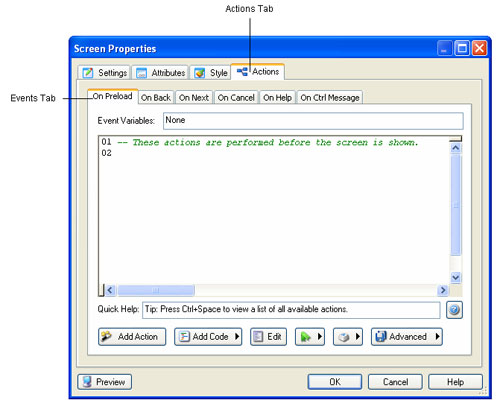The image size is (500, 406).
Task: Click the vertical scrollbar down arrow
Action: [455, 277]
